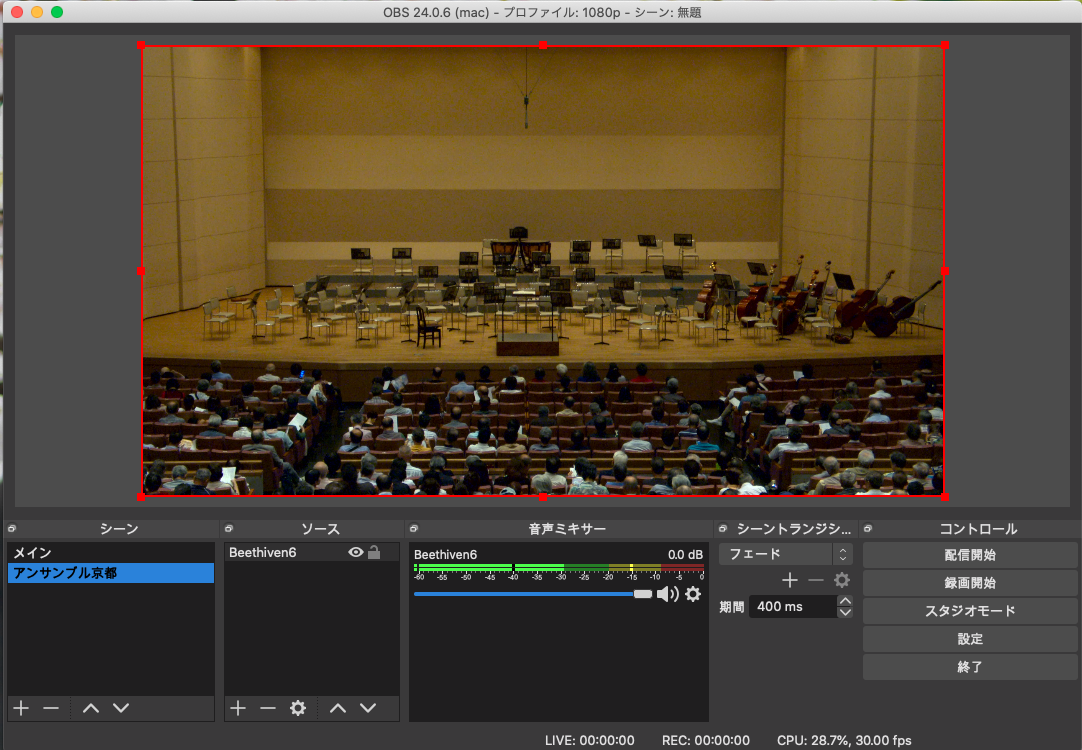Minimize the OBS window yellow button
This screenshot has width=1082, height=750.
37,12
